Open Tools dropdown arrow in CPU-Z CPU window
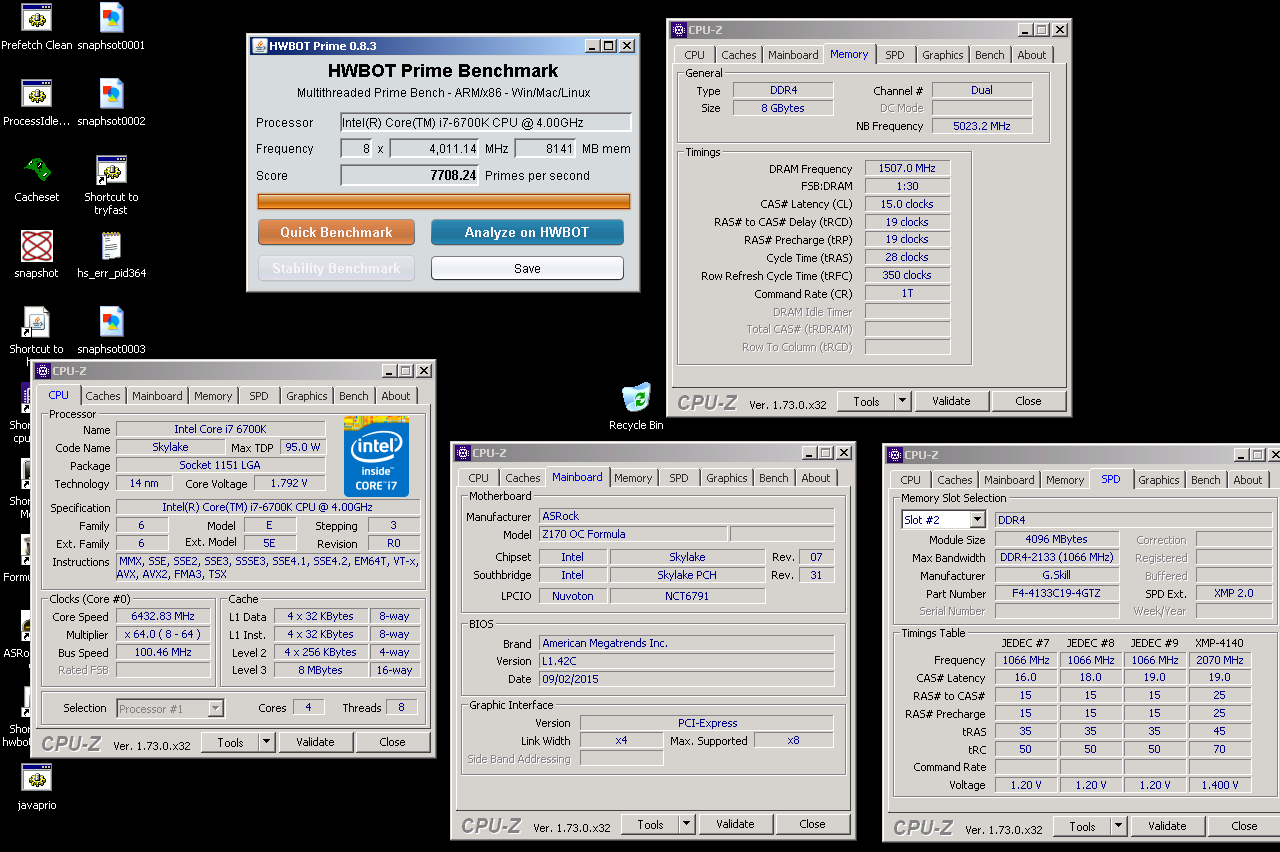Screen dimensions: 1280x852 [x=266, y=742]
